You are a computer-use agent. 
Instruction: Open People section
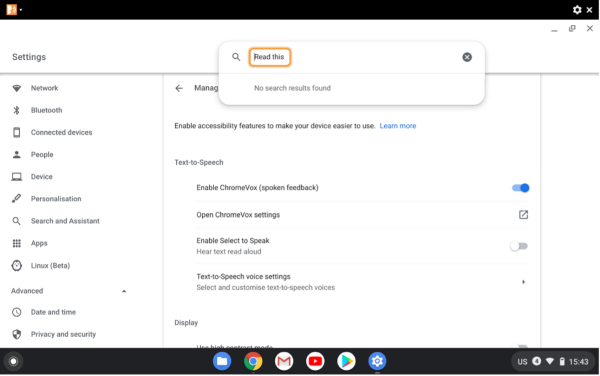pos(42,155)
